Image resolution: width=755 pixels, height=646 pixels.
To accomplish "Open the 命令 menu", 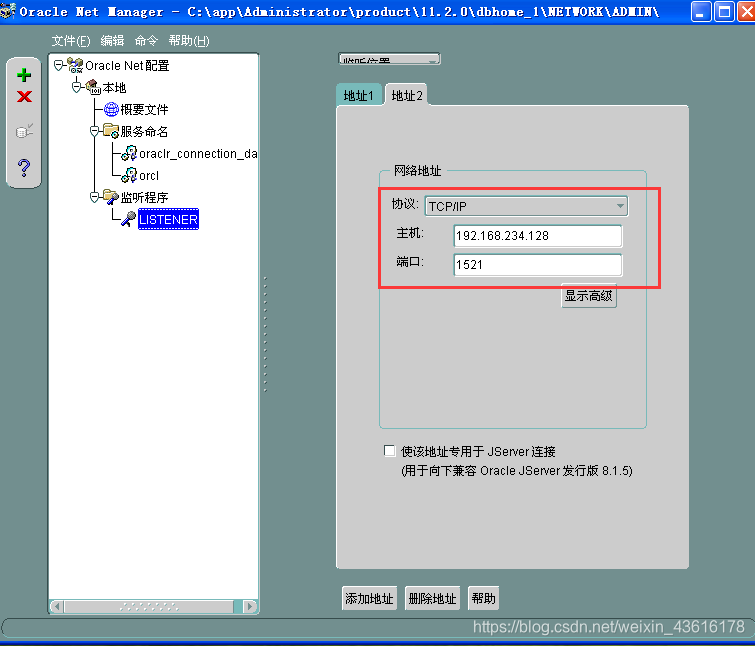I will (x=146, y=41).
